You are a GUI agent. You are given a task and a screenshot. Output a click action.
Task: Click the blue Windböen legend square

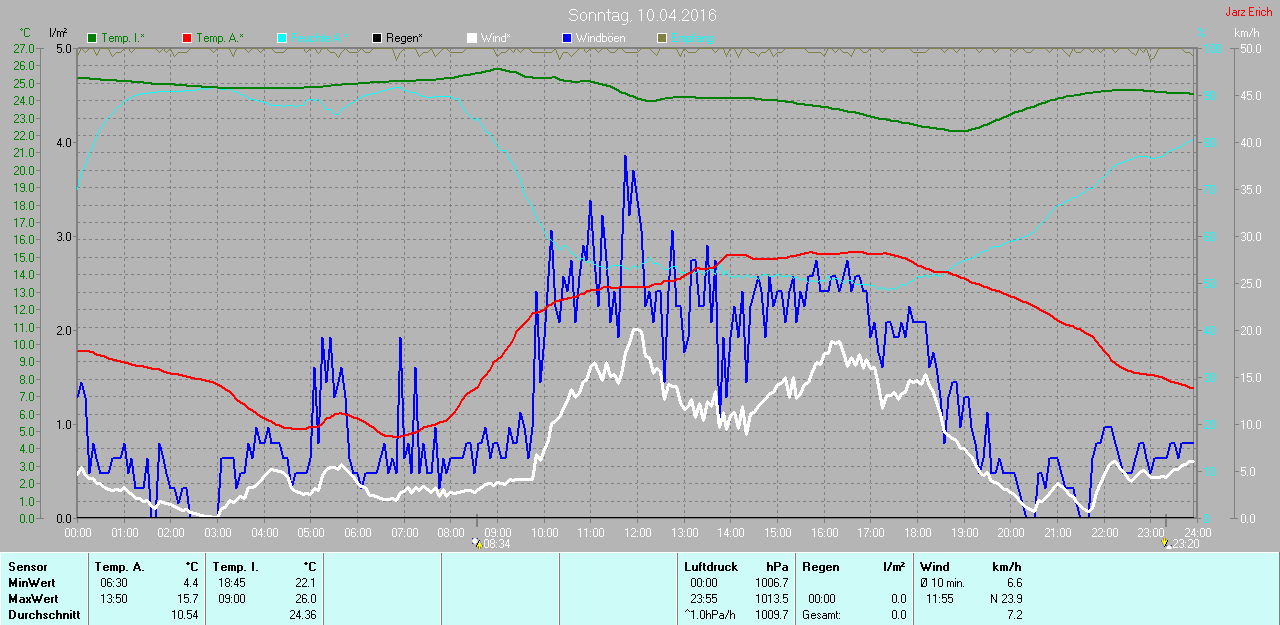pos(567,38)
